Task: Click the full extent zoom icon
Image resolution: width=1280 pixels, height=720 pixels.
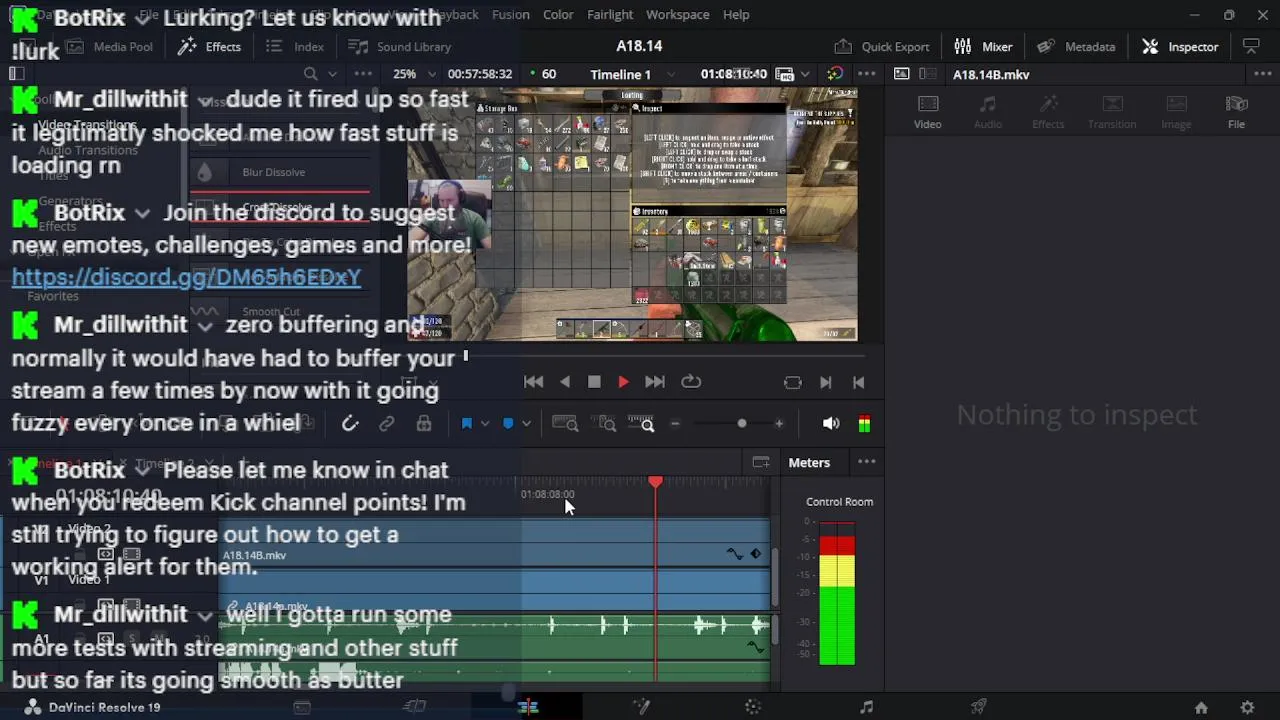Action: click(x=565, y=424)
